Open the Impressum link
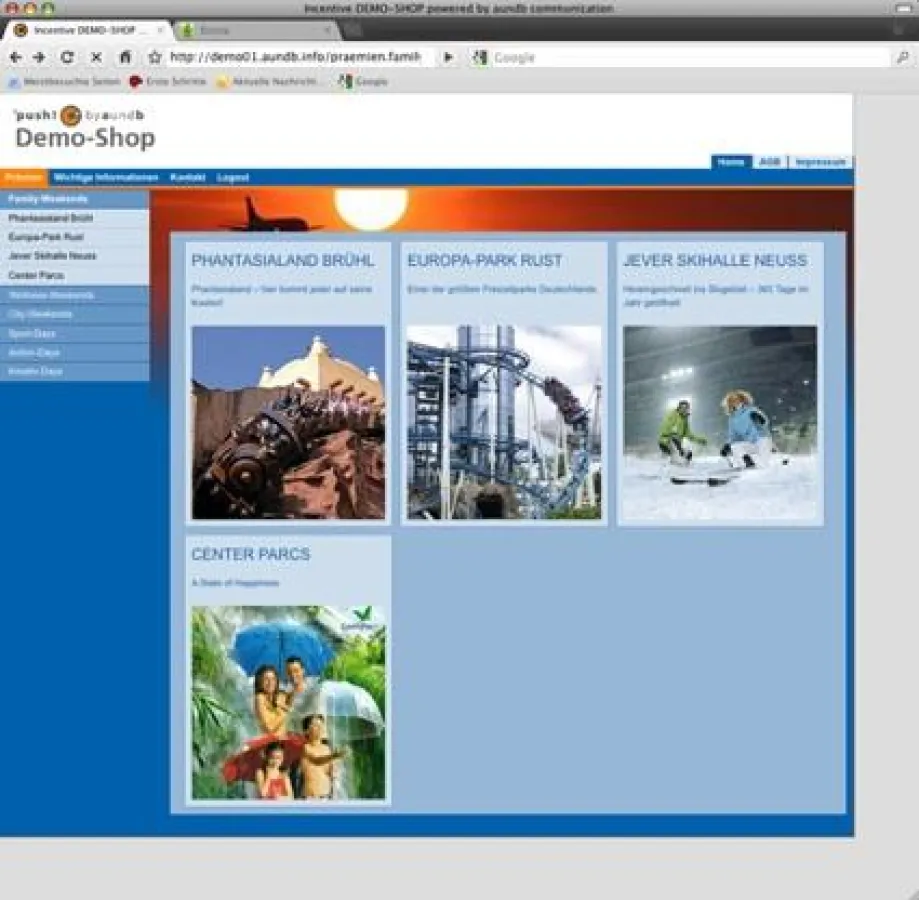The width and height of the screenshot is (919, 900). pyautogui.click(x=821, y=162)
